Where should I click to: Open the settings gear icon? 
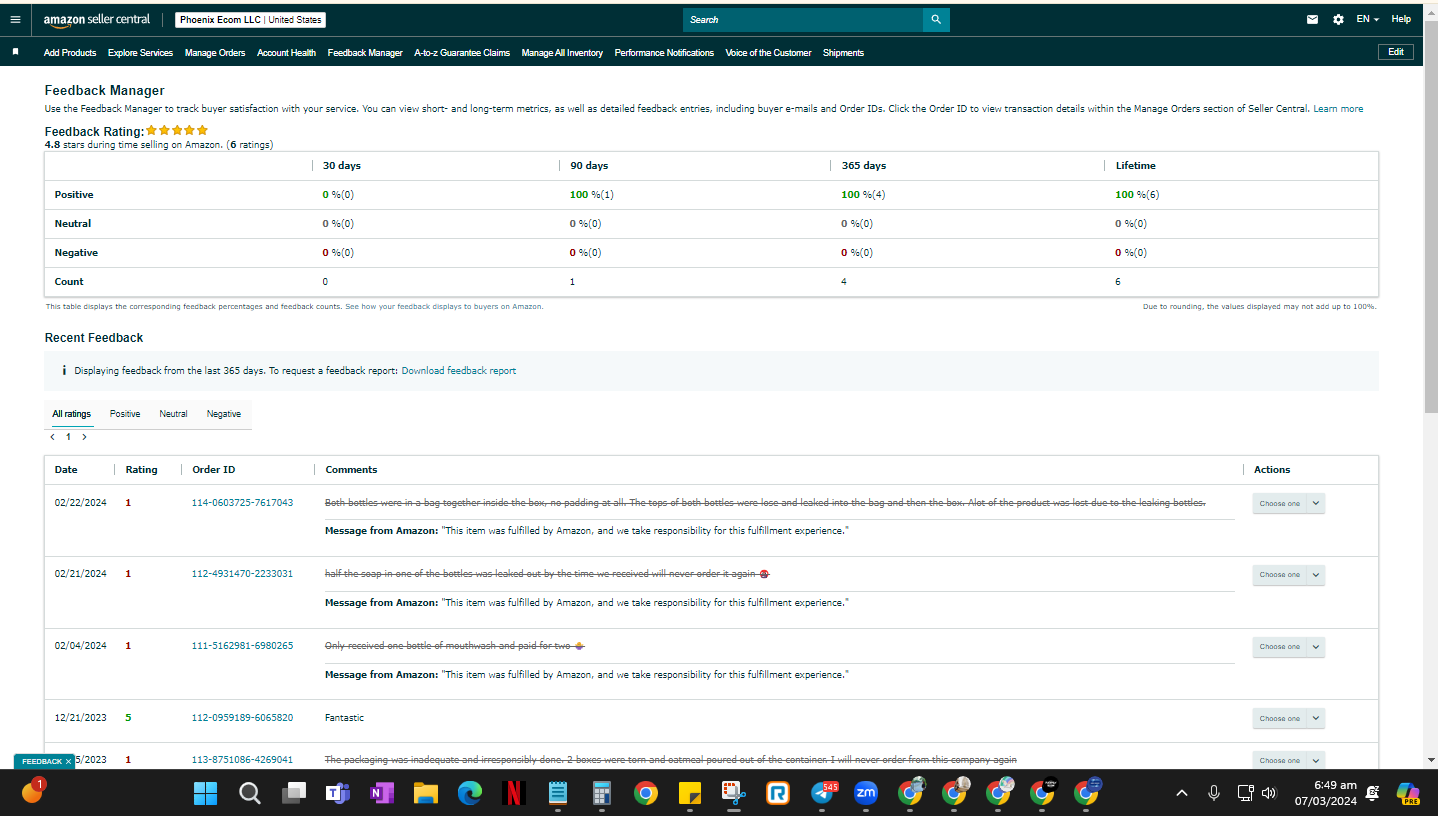click(x=1338, y=19)
